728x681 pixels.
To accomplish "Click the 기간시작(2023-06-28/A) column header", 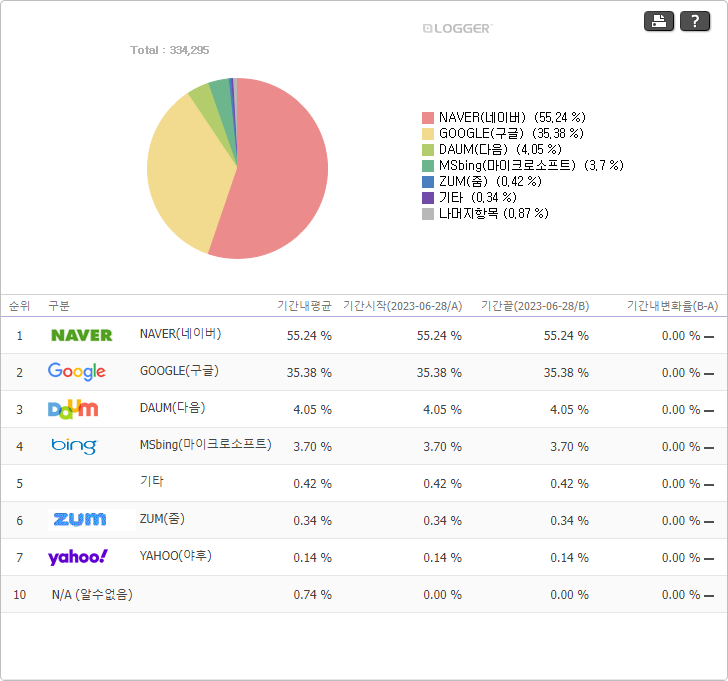I will tap(403, 306).
